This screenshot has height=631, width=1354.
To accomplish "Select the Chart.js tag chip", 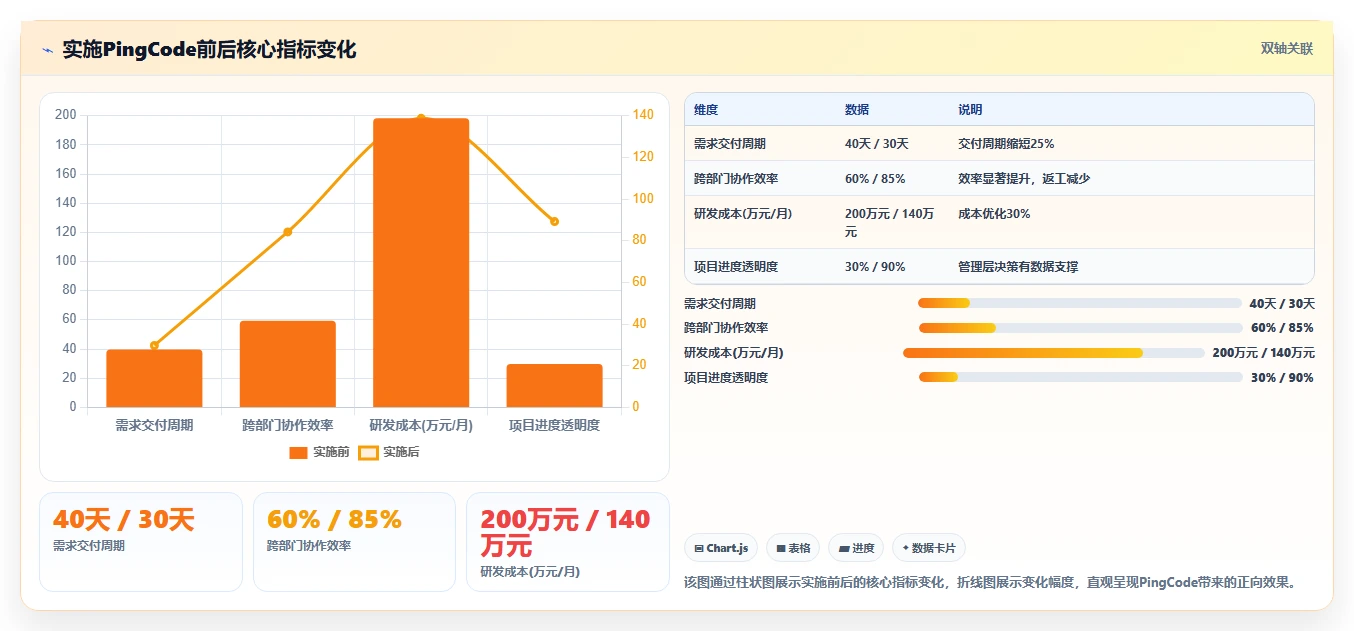I will coord(721,548).
